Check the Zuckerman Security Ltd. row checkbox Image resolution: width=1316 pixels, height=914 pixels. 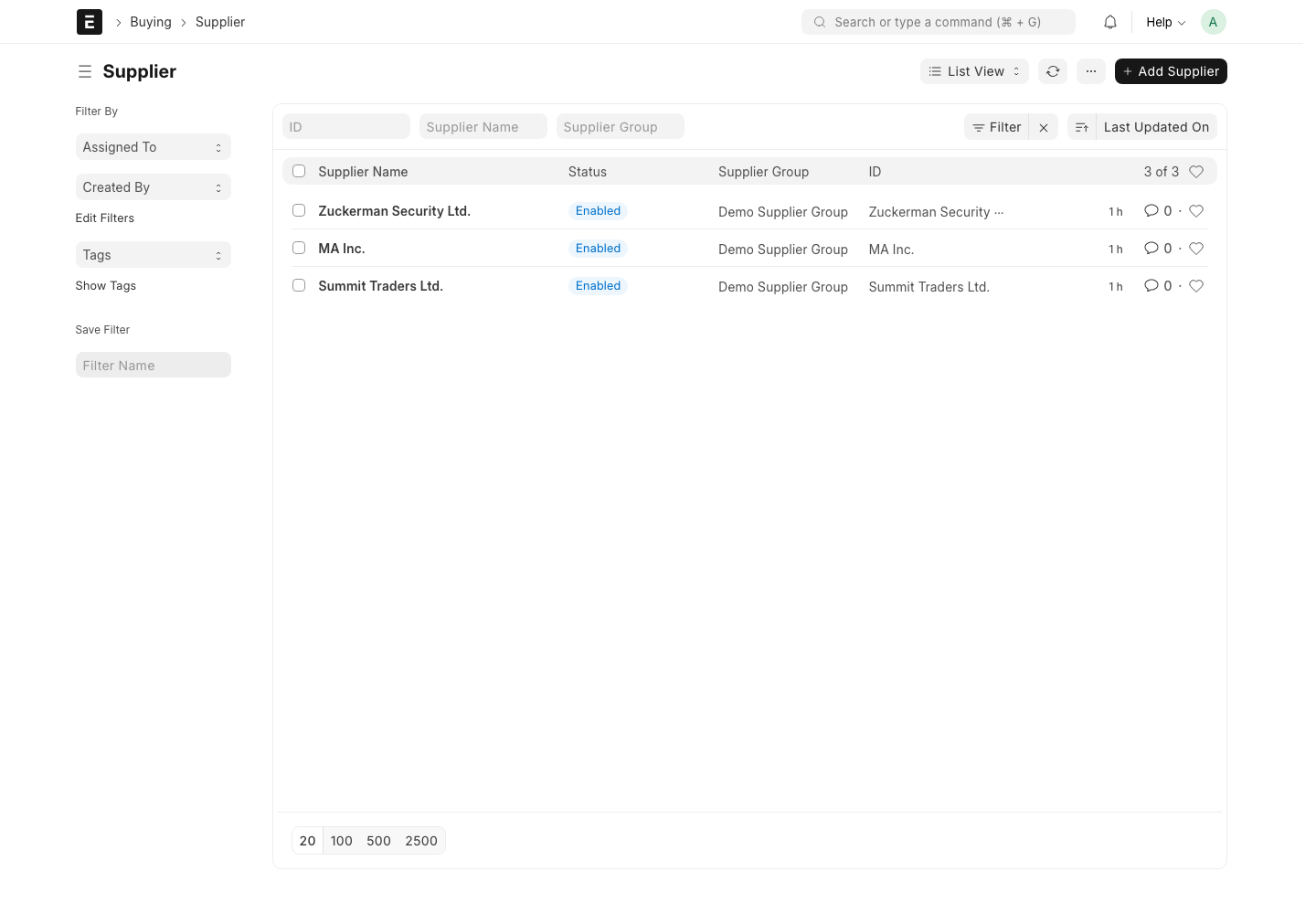pos(299,210)
